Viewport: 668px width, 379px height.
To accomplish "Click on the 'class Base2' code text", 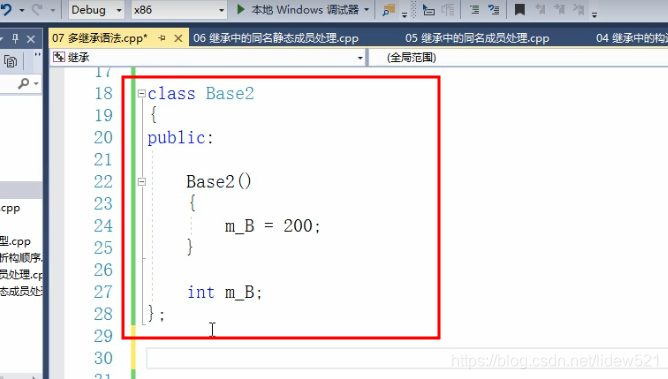I will click(201, 93).
